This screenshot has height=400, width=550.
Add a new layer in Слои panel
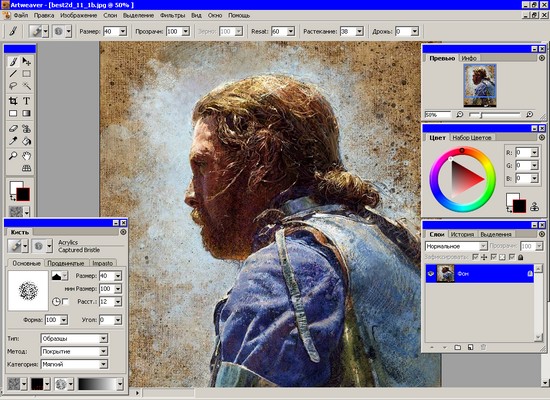tap(470, 347)
